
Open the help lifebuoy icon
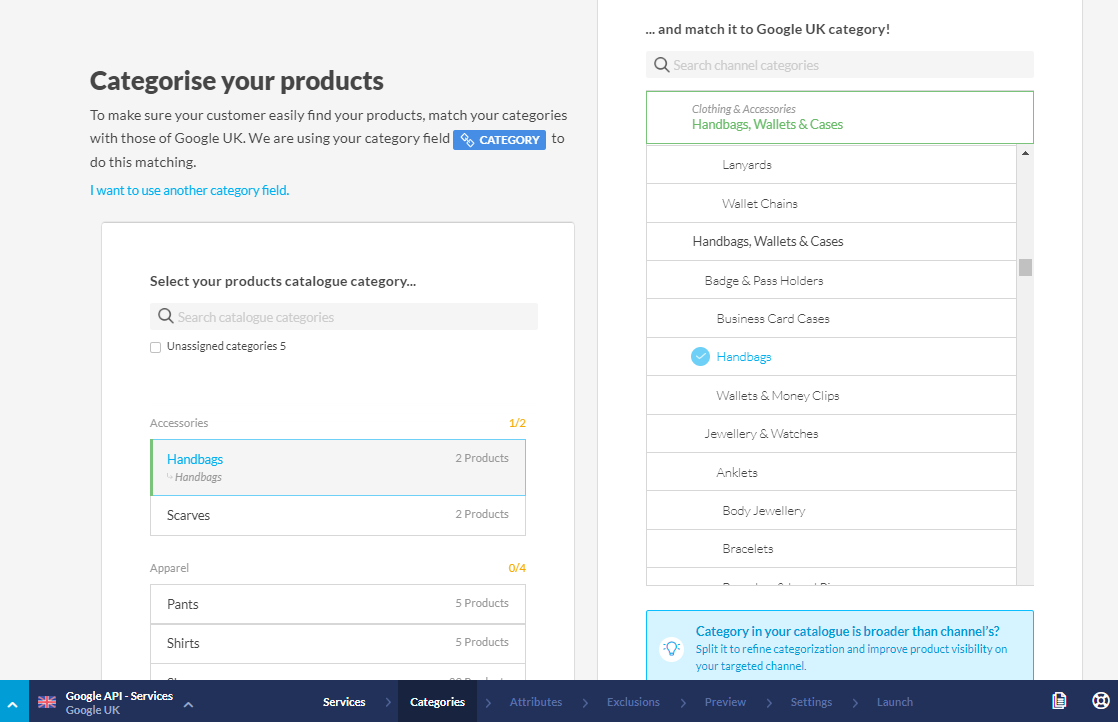[x=1100, y=701]
